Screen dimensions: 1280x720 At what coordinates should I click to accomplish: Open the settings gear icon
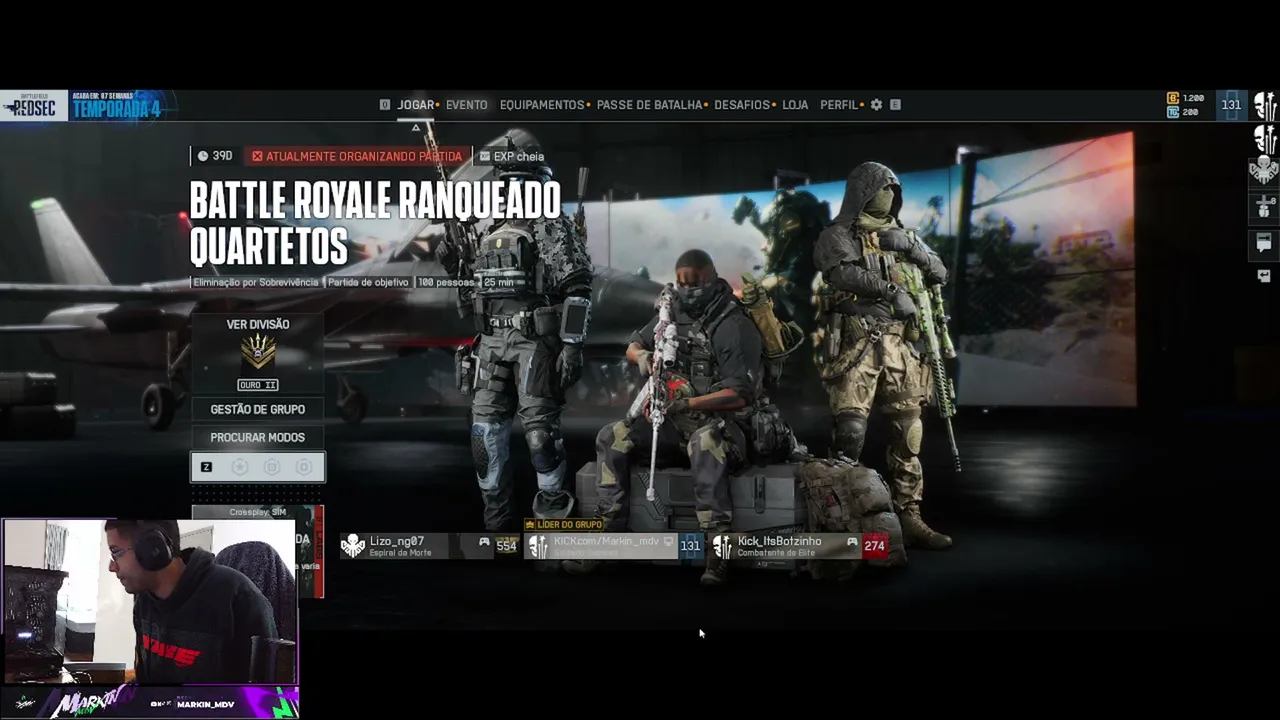(x=876, y=105)
